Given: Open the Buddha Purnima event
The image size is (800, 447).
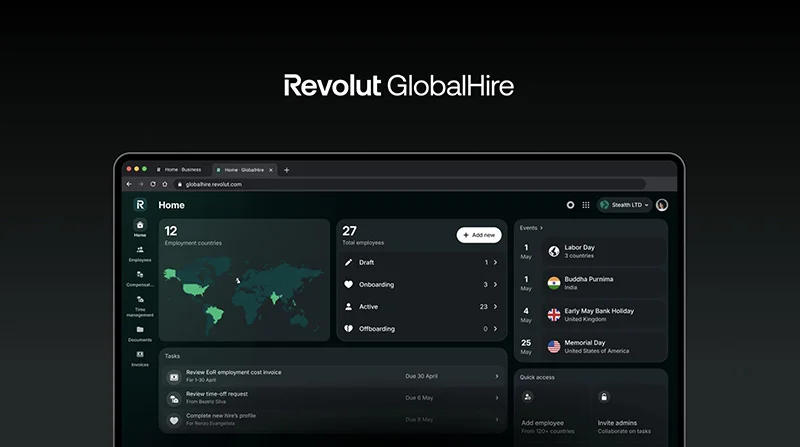Looking at the screenshot, I should pos(605,283).
